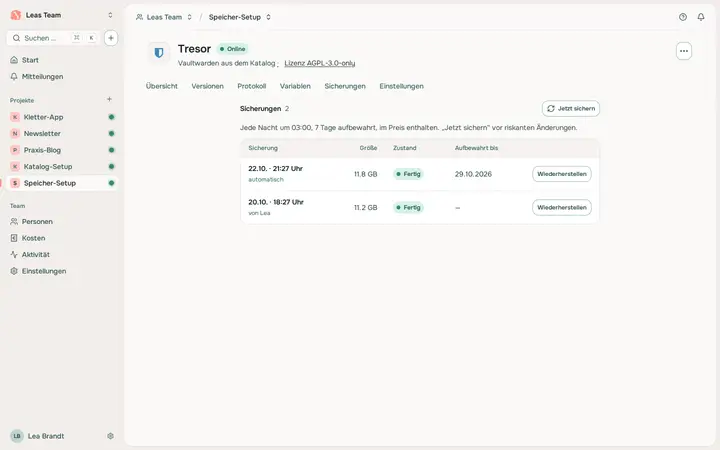Click the Tresor shield app icon
The width and height of the screenshot is (720, 450).
(x=159, y=53)
